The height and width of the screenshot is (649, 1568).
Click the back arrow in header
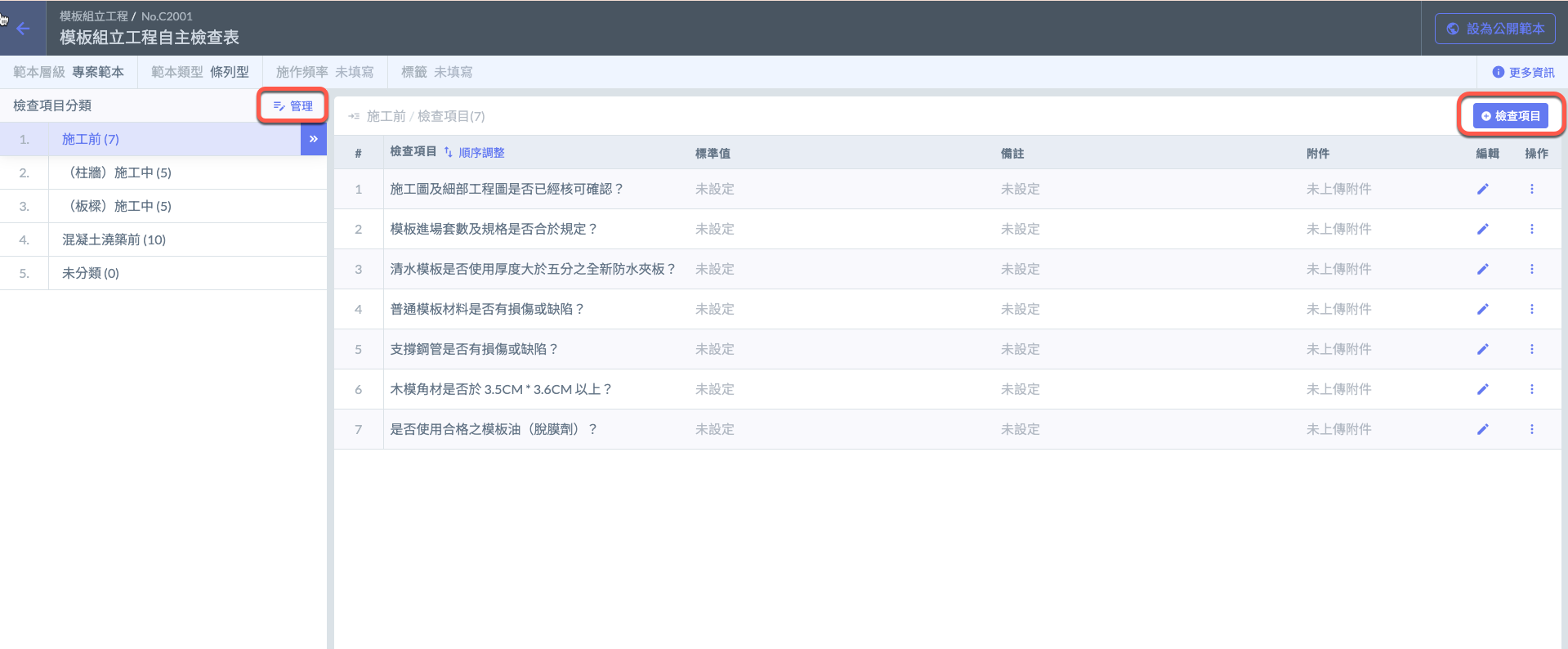point(23,29)
